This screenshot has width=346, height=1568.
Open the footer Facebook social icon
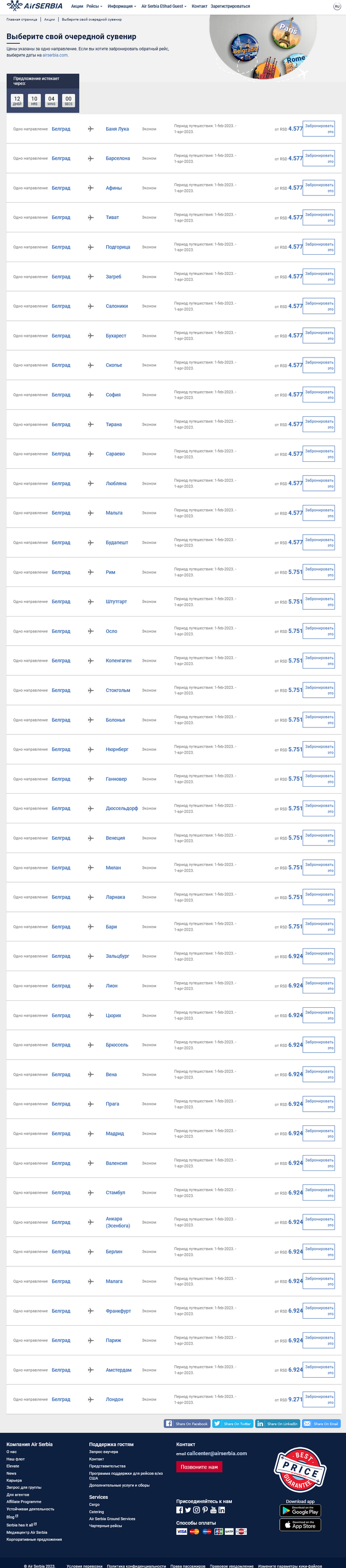[x=179, y=1510]
